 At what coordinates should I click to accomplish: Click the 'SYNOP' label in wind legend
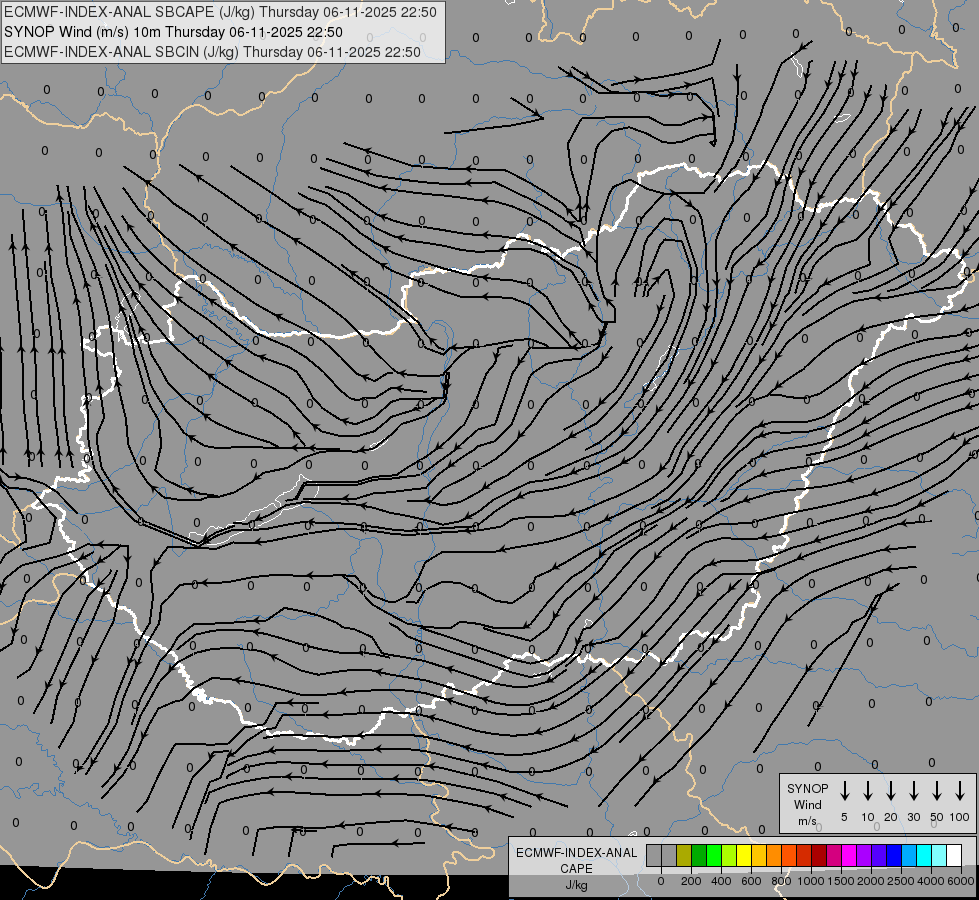click(x=807, y=788)
